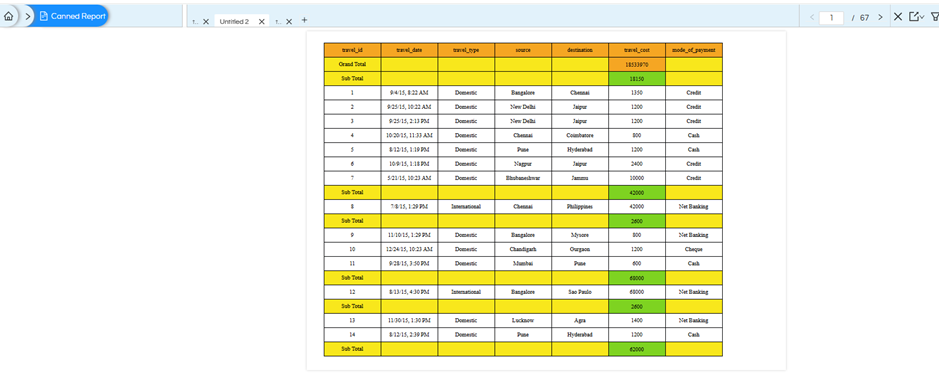Open the export options dropdown
Image resolution: width=939 pixels, height=386 pixels.
(x=916, y=17)
